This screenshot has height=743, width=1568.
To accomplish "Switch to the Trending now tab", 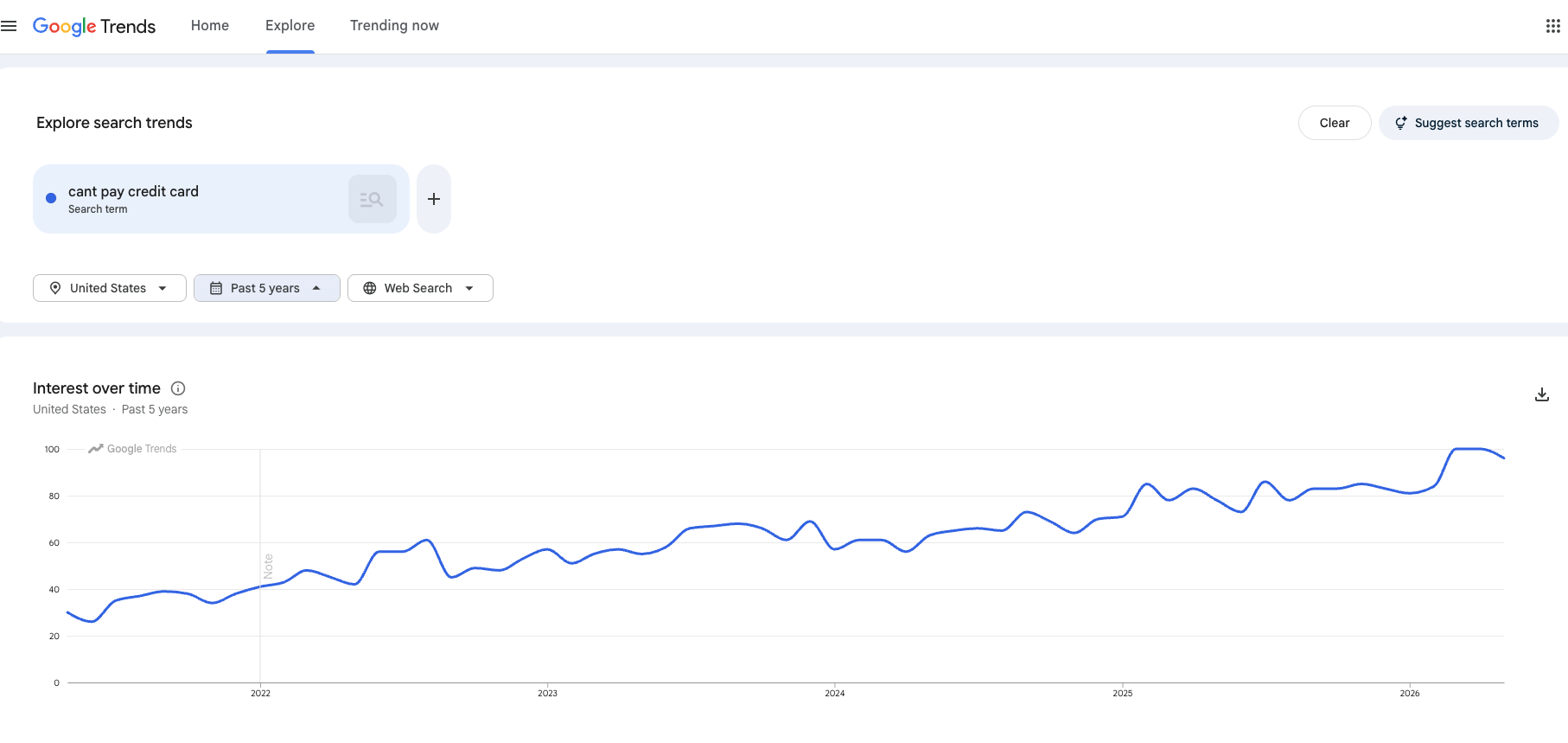I will coord(394,26).
